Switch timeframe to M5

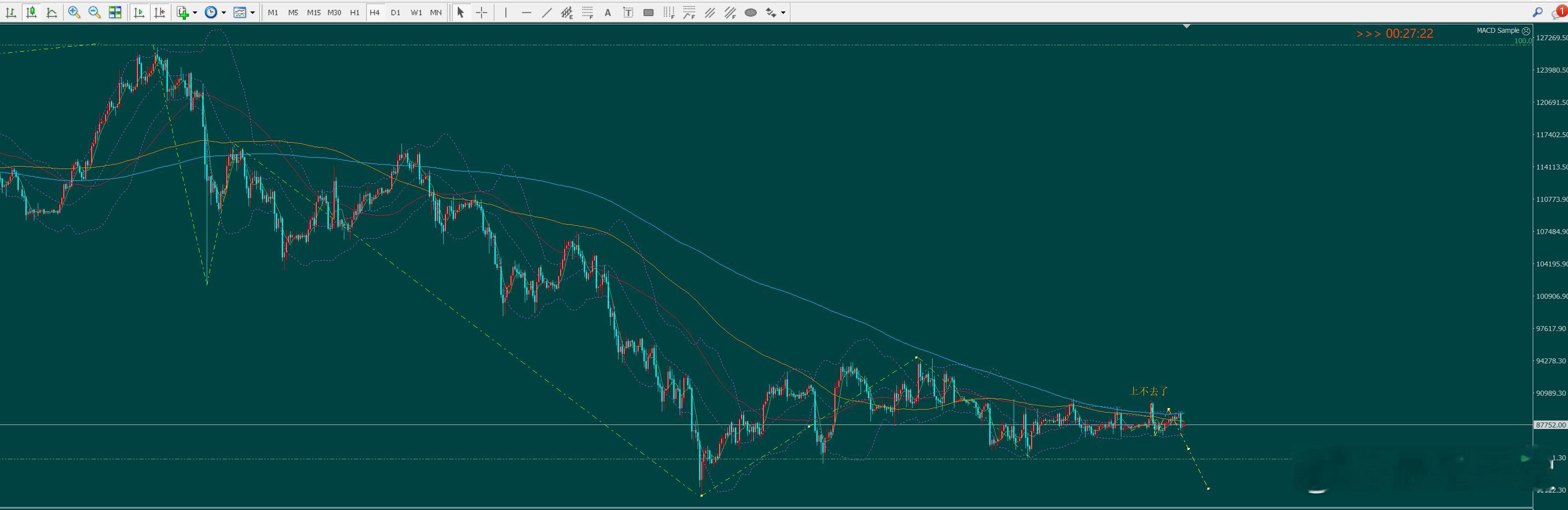[x=294, y=12]
